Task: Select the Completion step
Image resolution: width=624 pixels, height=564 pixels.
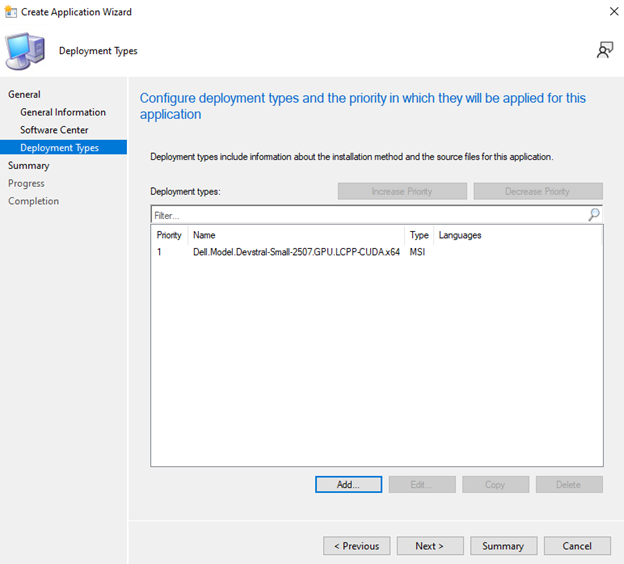Action: 33,201
